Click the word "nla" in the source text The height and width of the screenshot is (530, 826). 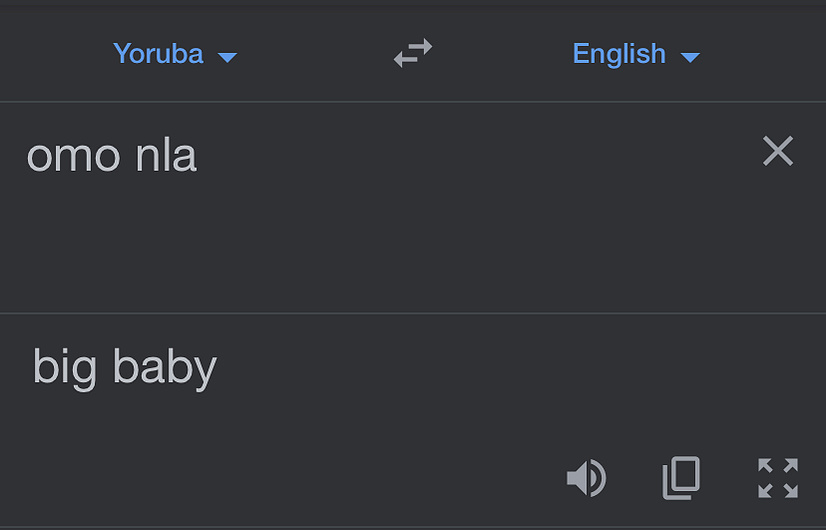pos(166,155)
